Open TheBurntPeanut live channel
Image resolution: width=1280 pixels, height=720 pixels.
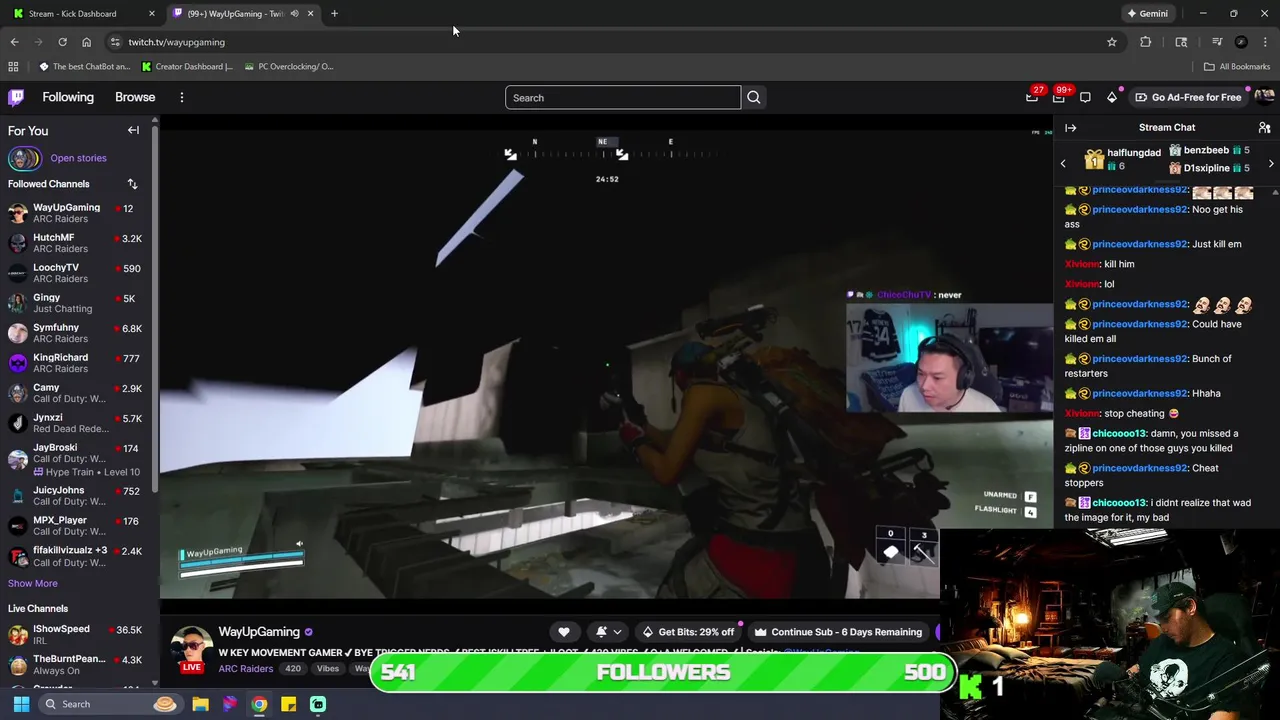(78, 664)
